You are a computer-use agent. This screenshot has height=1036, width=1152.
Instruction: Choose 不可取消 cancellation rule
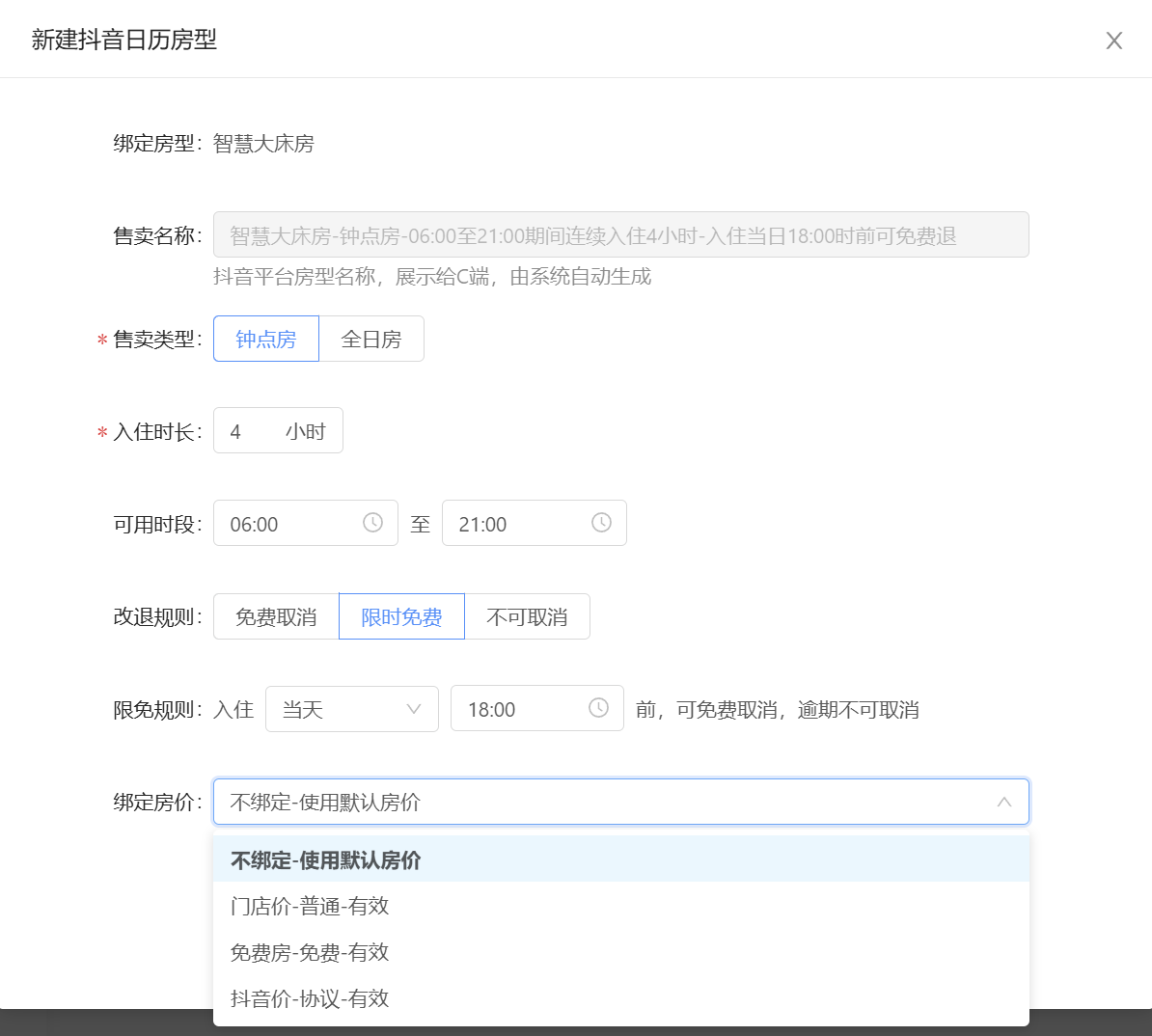click(527, 616)
